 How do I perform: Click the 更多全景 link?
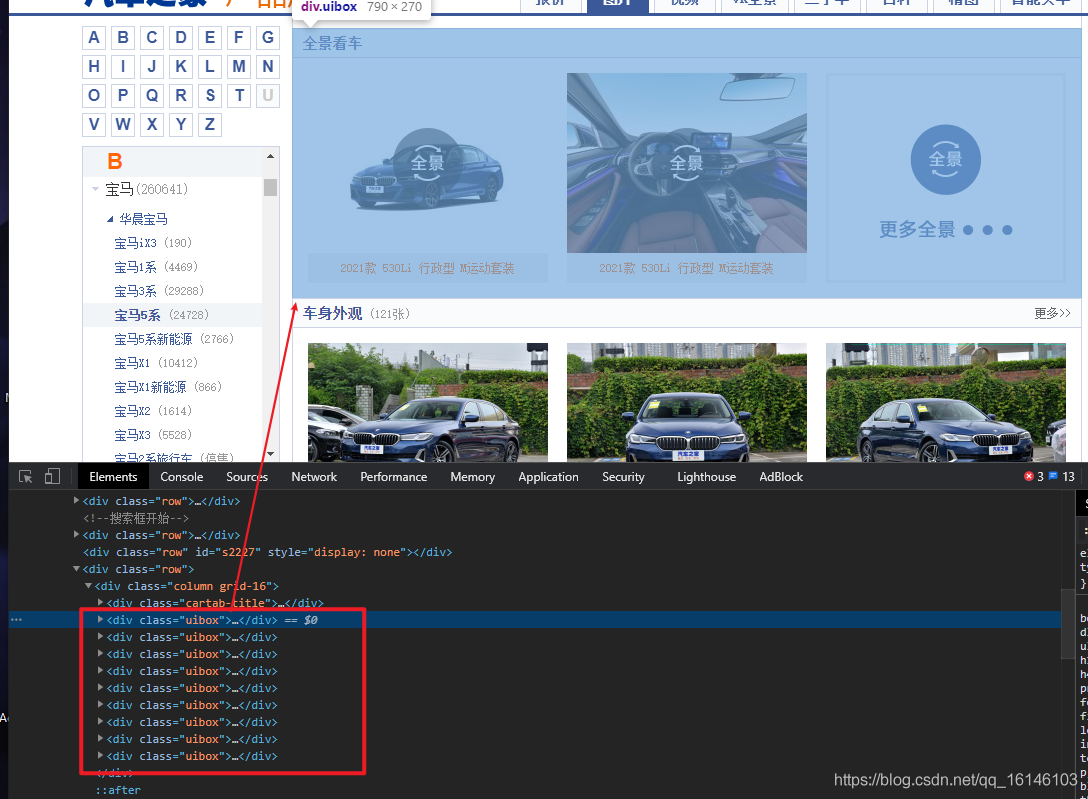(x=945, y=230)
